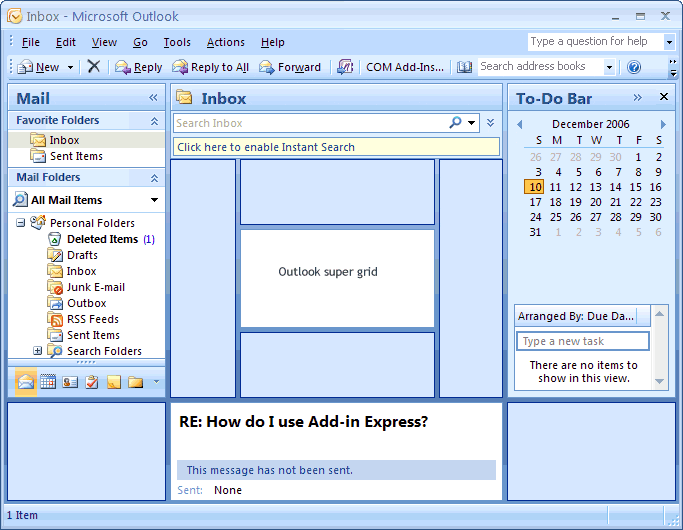Open Contacts from navigation pane icons
Screen dimensions: 683x530
70,382
